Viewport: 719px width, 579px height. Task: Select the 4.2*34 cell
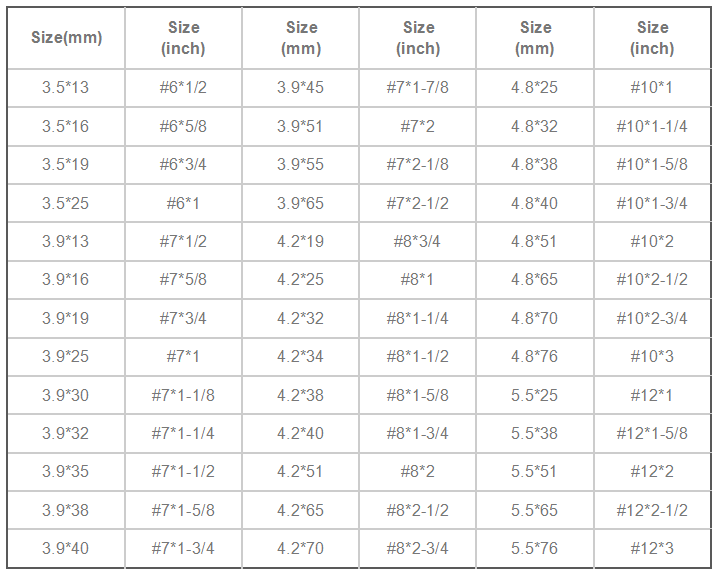300,357
